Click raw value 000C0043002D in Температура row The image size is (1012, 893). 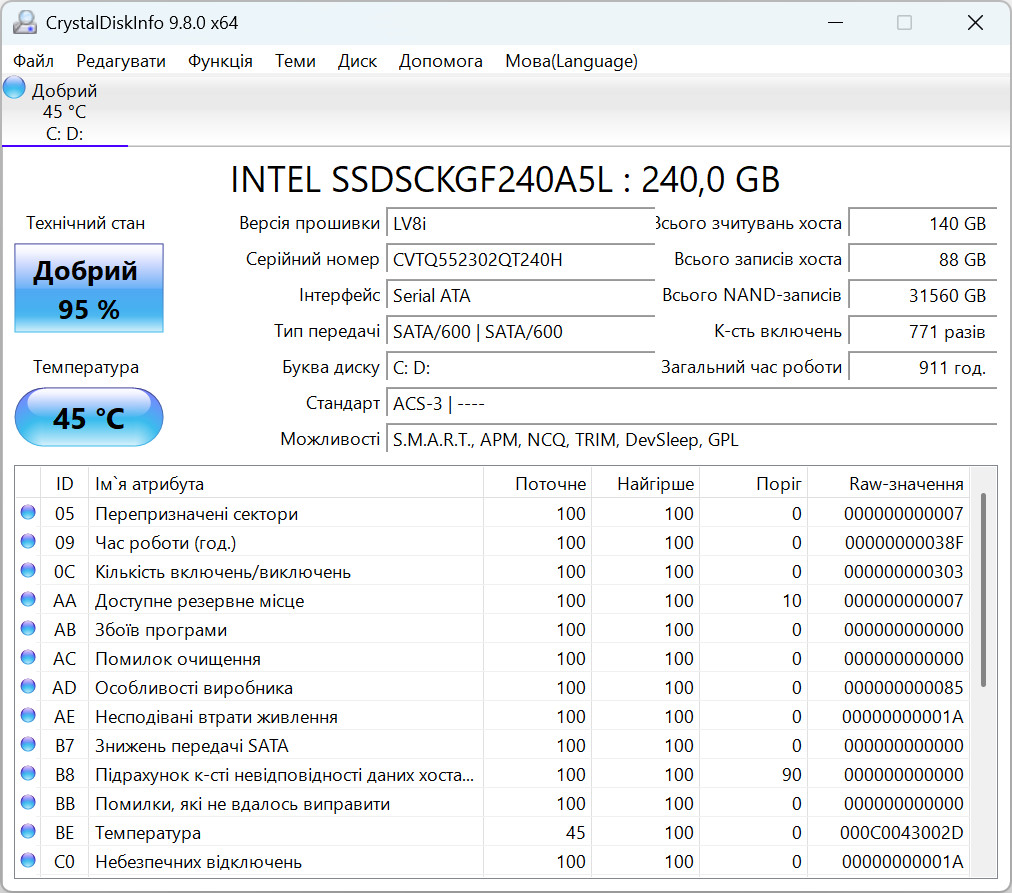tap(901, 833)
